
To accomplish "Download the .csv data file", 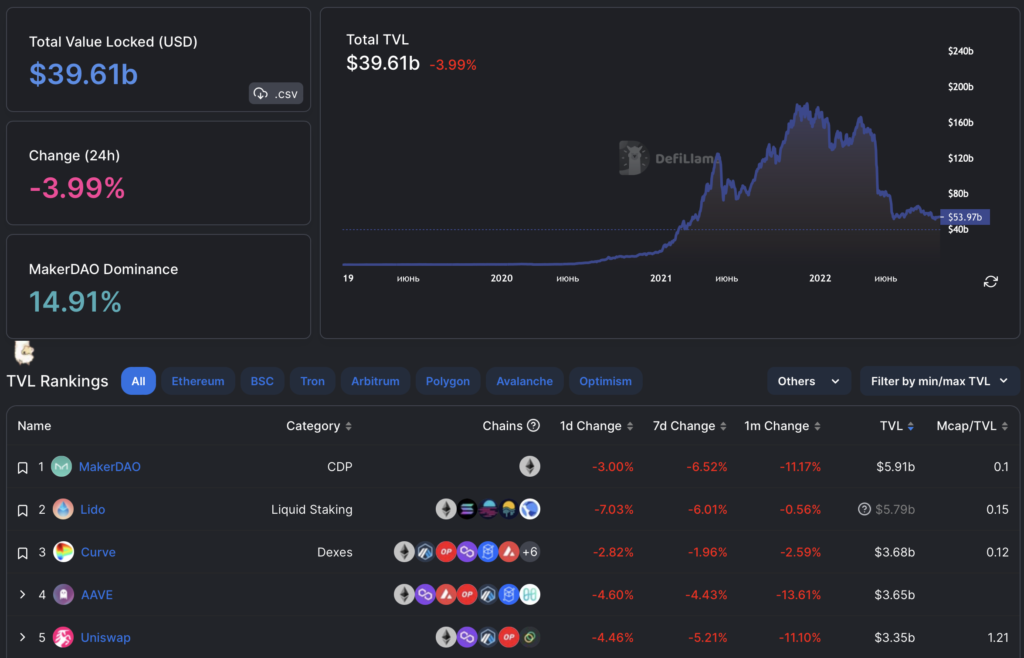I will (x=276, y=94).
